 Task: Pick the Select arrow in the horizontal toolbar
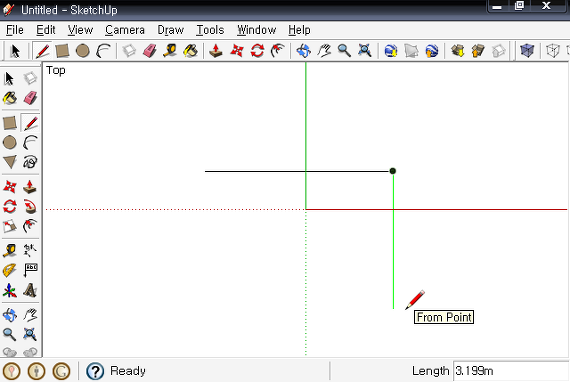15,51
